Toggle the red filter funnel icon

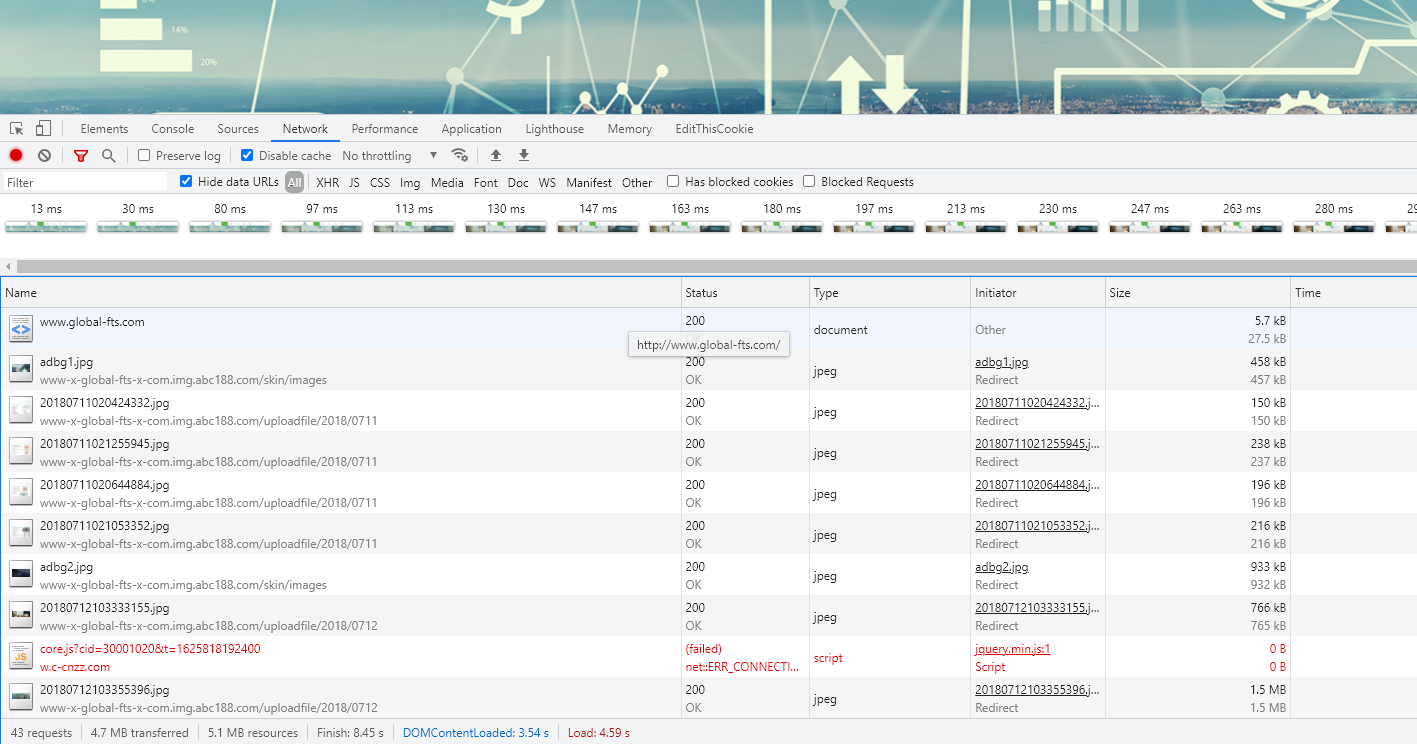point(81,156)
